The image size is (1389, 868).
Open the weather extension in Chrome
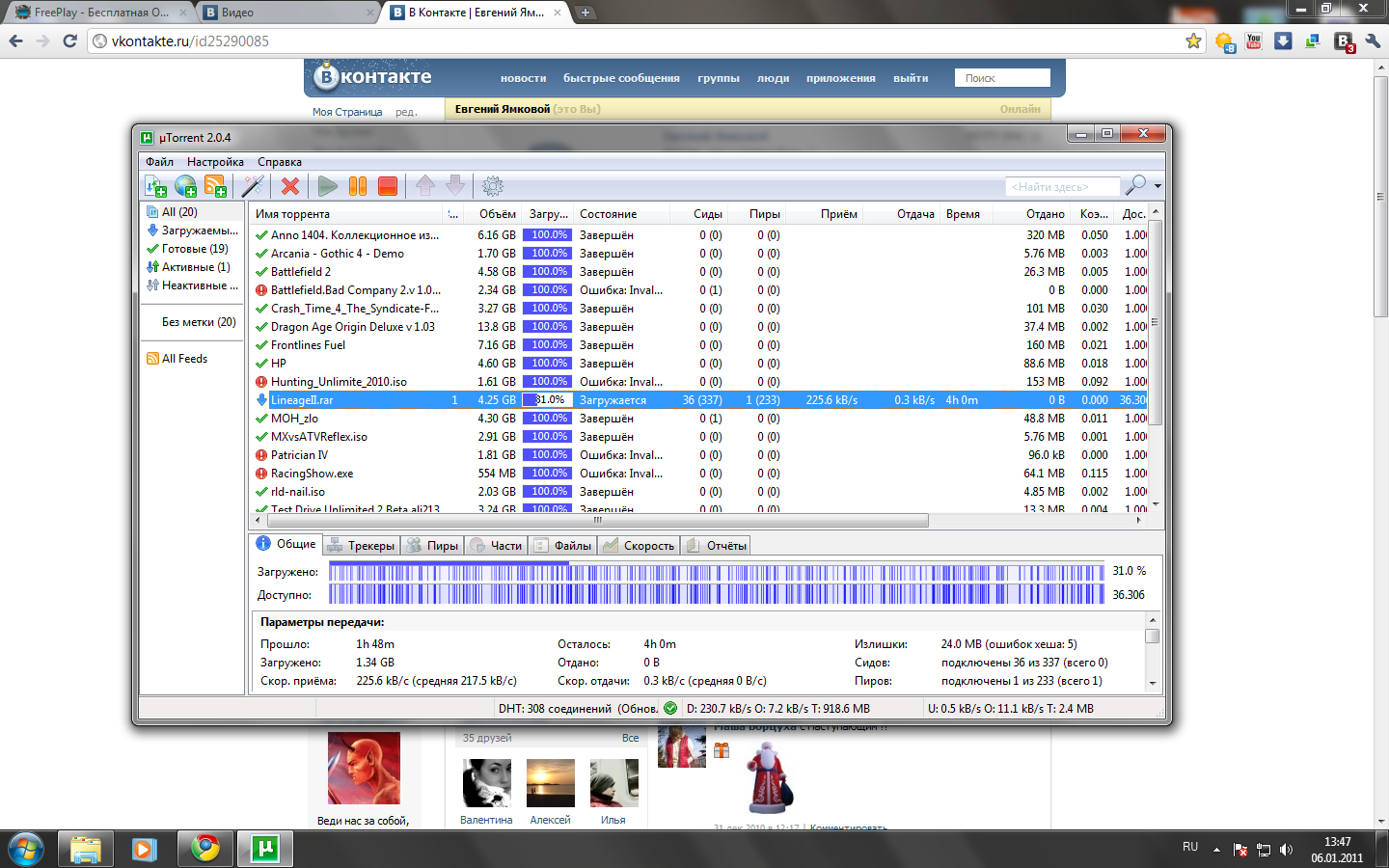[x=1225, y=41]
